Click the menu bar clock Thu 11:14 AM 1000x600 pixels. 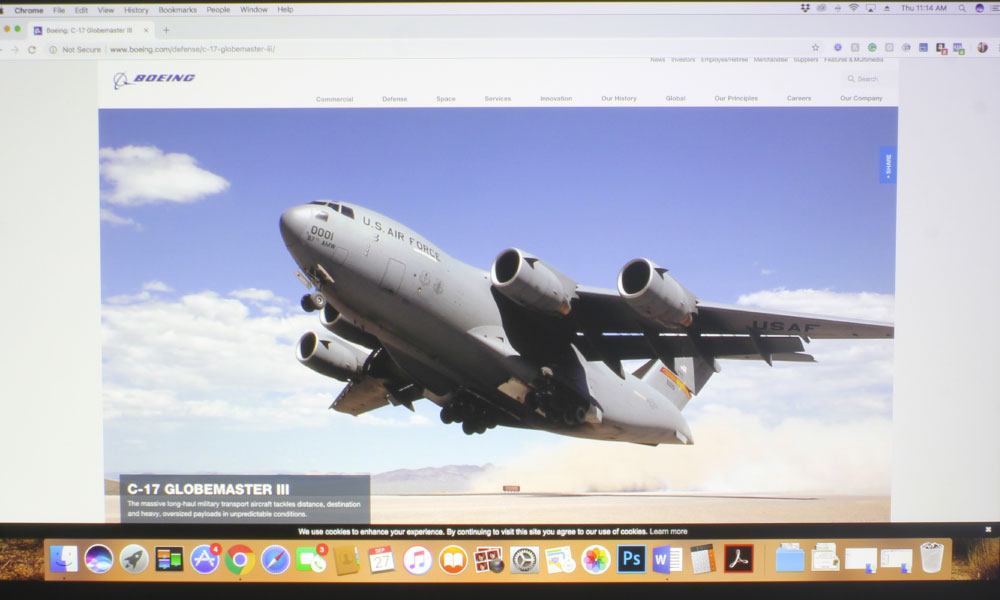click(x=923, y=8)
